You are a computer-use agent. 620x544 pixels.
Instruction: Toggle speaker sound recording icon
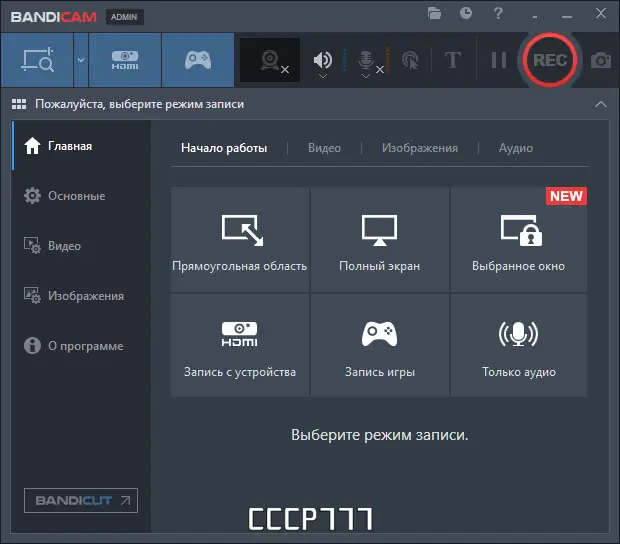pos(323,59)
